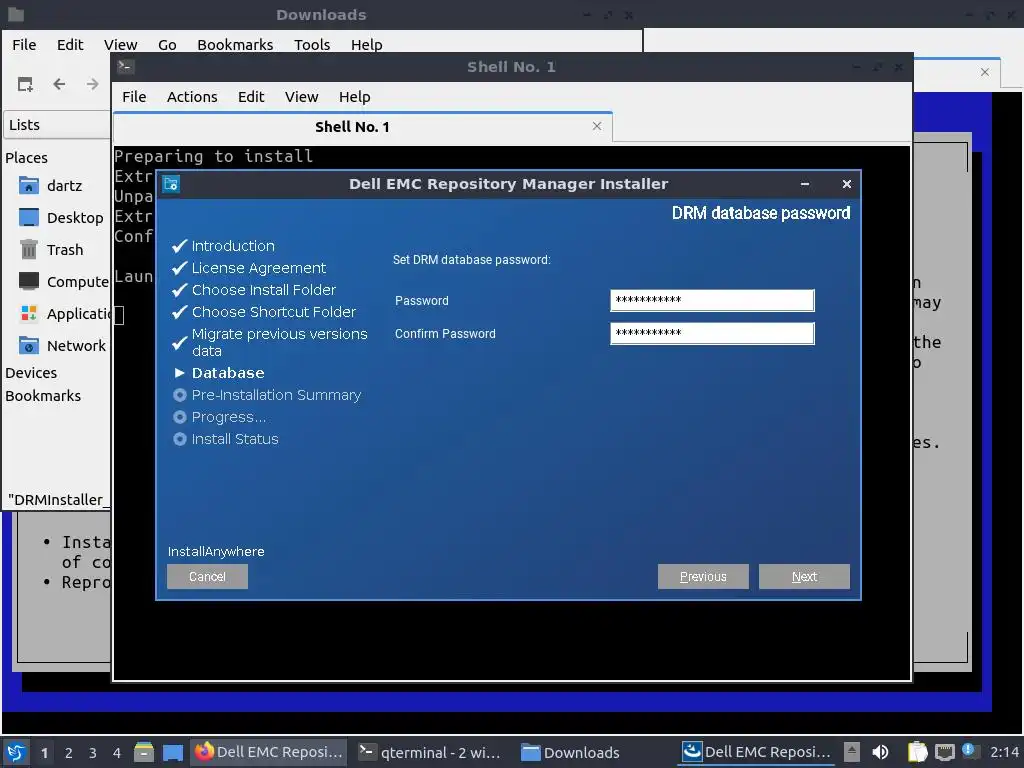This screenshot has height=768, width=1024.
Task: Open the terminal View menu
Action: click(x=301, y=97)
